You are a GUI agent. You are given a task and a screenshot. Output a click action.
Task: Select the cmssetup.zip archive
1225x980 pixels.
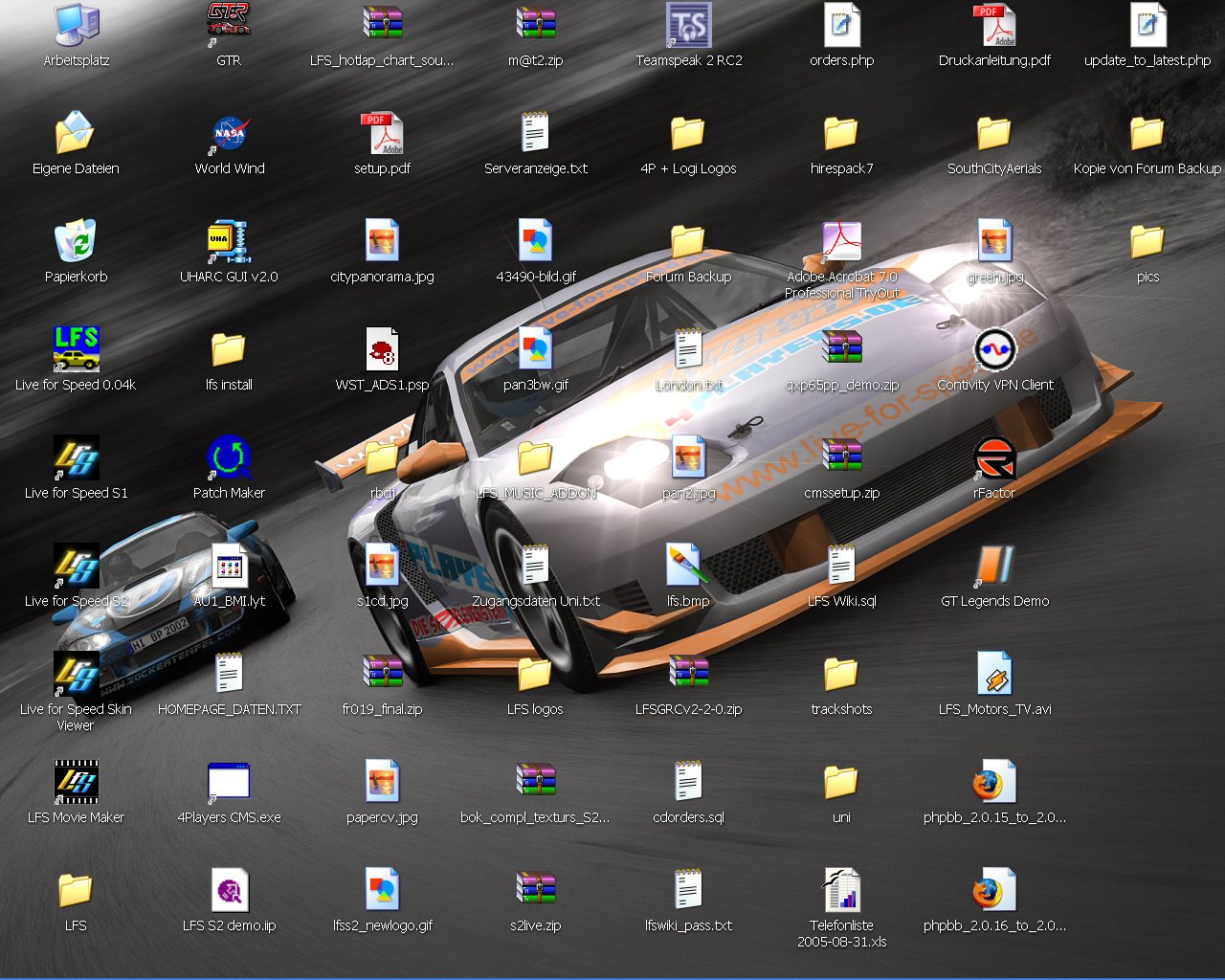coord(842,458)
